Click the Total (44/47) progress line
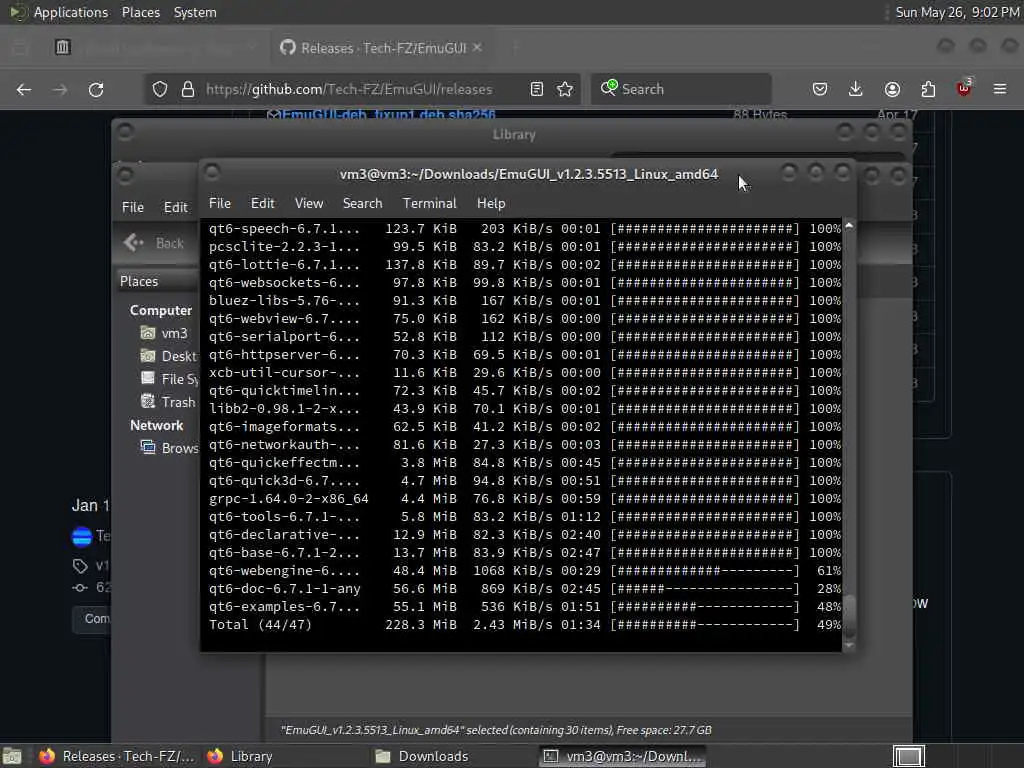 [x=525, y=624]
